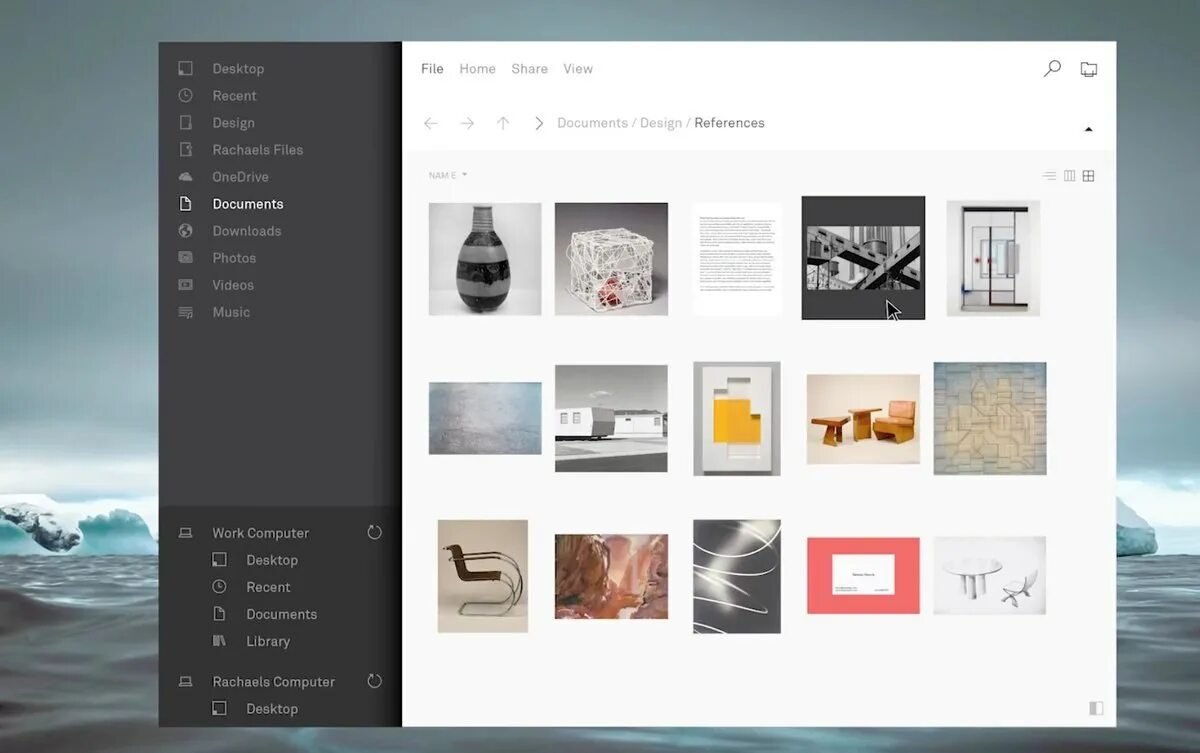
Task: Select the red business card thumbnail
Action: (x=863, y=576)
